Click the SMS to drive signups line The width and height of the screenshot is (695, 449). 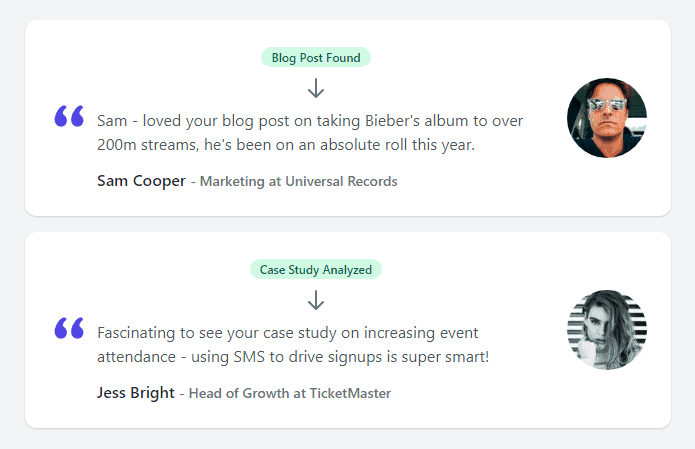pyautogui.click(x=293, y=357)
